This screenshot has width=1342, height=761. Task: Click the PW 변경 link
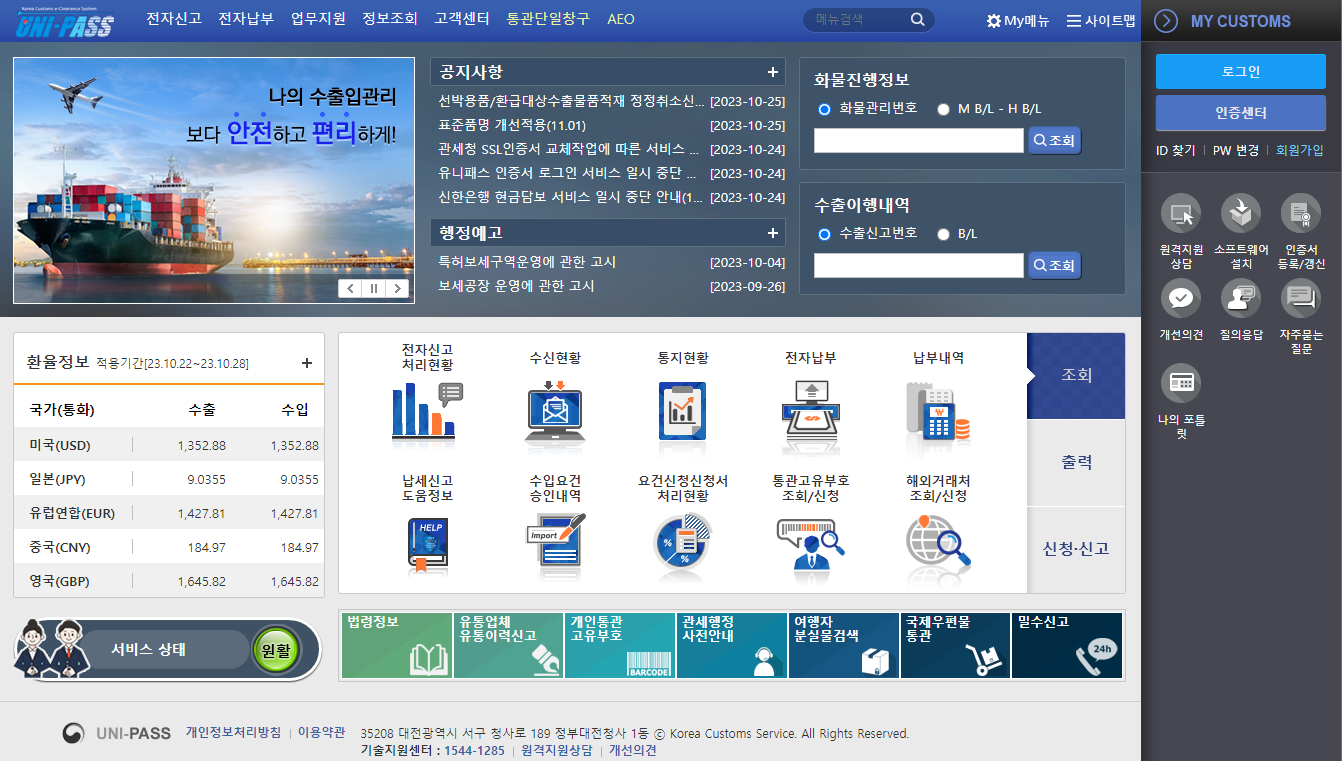(x=1236, y=150)
